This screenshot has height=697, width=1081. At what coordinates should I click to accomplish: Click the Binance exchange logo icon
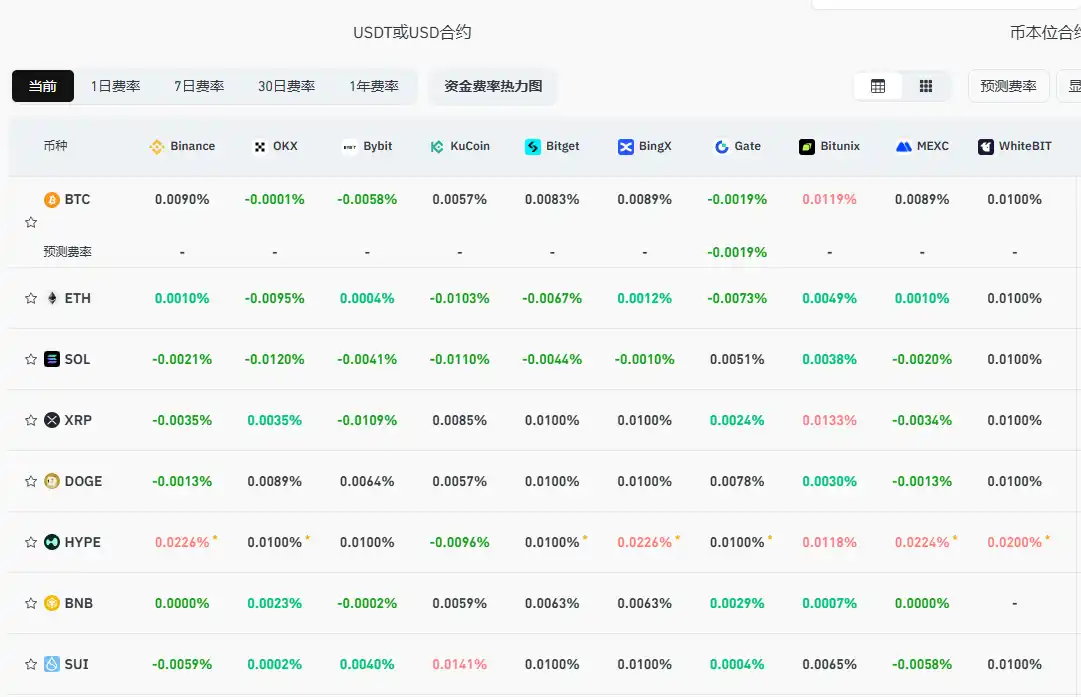(157, 147)
